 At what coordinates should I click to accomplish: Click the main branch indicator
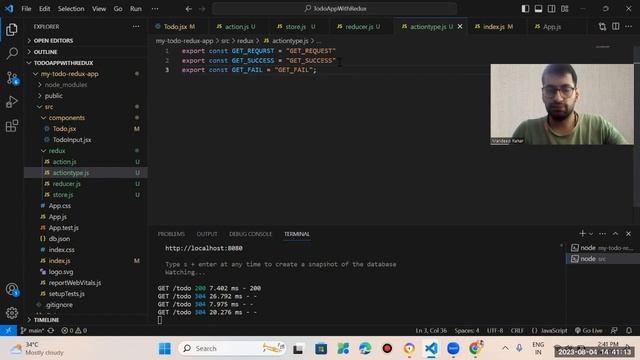tap(32, 331)
